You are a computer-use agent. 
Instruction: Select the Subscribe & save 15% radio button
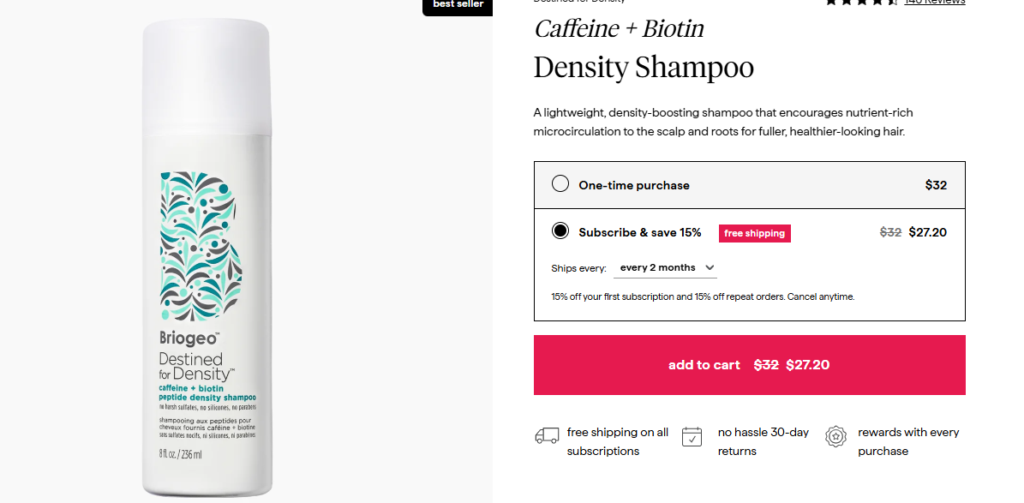pyautogui.click(x=560, y=231)
